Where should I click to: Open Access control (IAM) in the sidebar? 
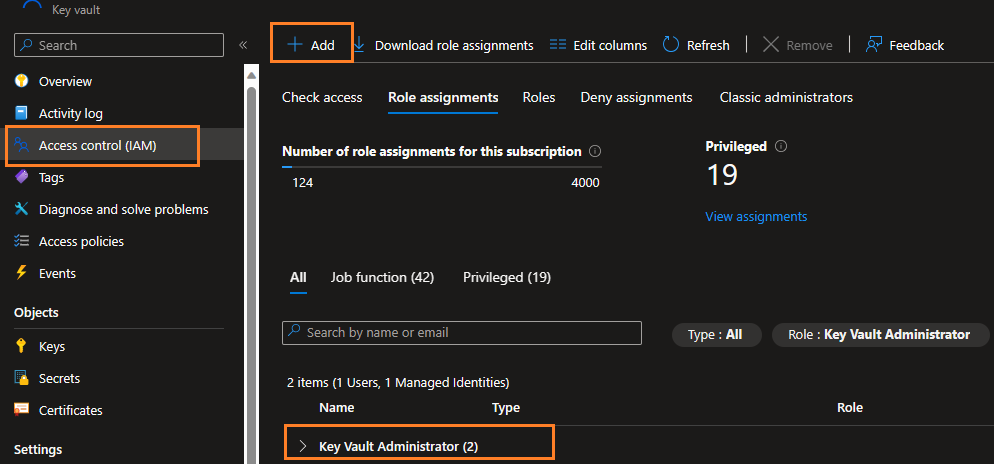pyautogui.click(x=98, y=146)
